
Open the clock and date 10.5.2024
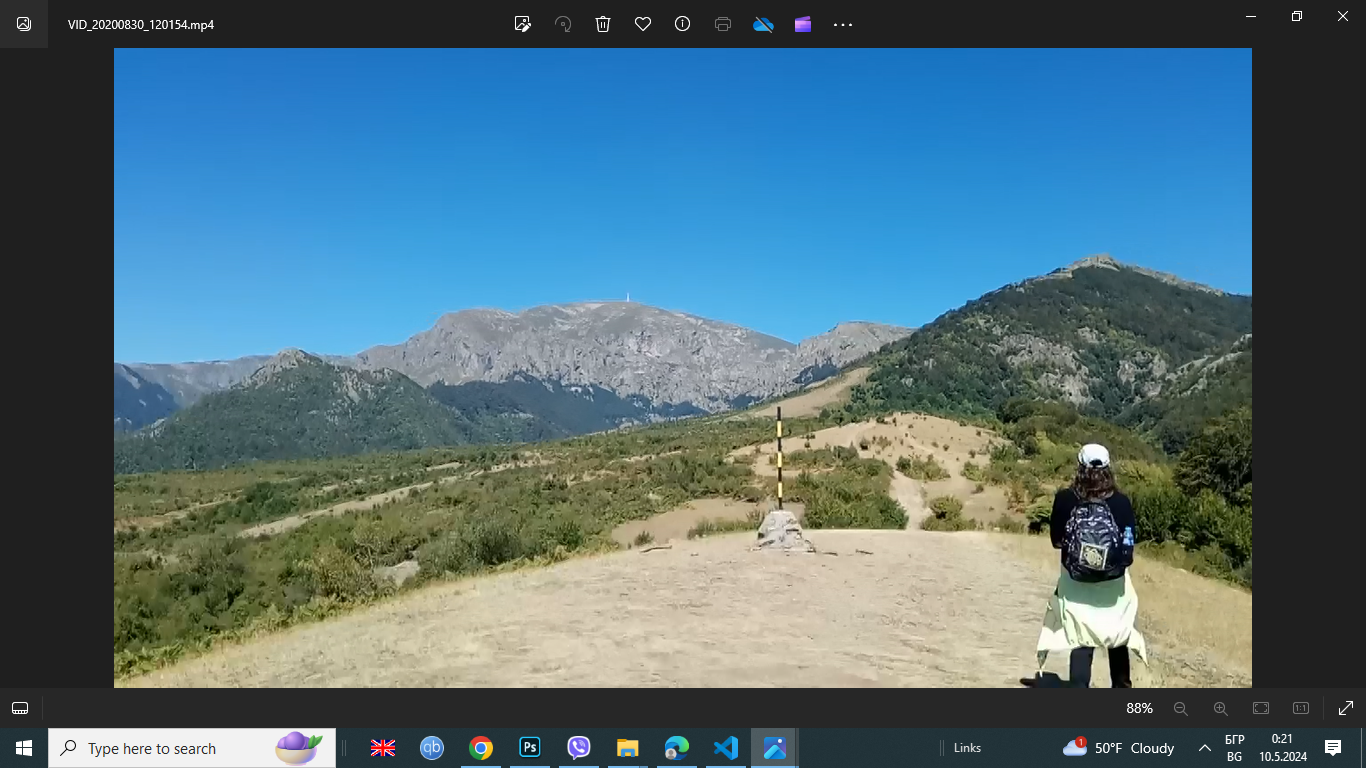tap(1282, 748)
